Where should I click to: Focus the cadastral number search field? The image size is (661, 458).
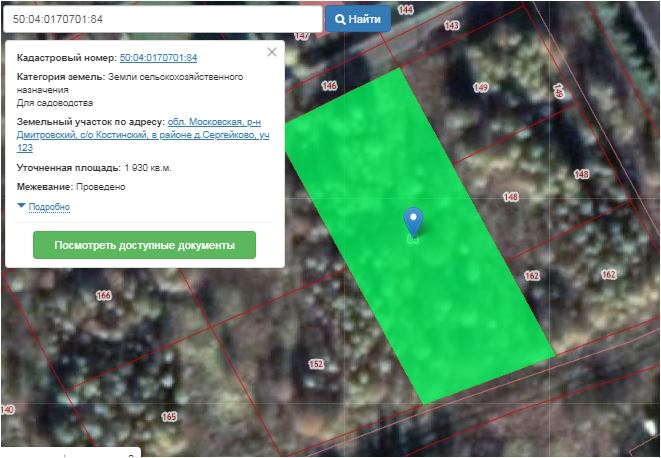pyautogui.click(x=162, y=19)
